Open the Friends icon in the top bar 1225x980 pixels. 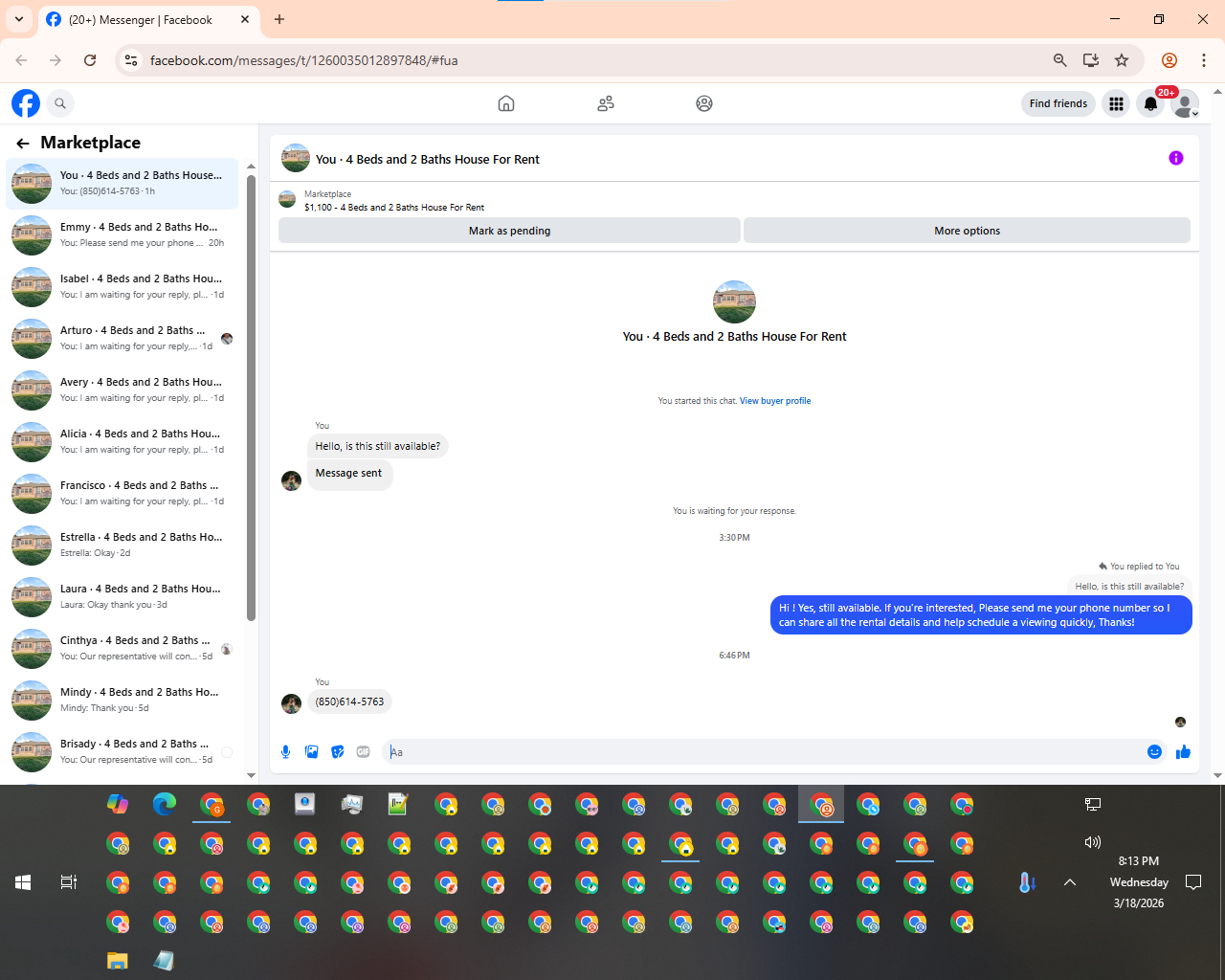pos(606,103)
